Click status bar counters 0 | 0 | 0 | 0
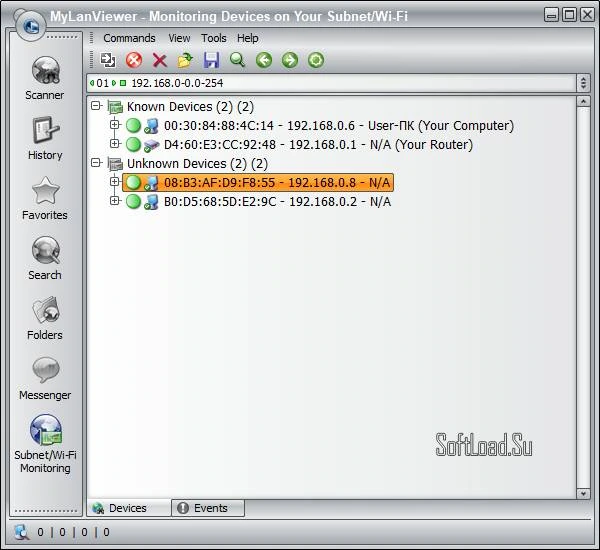Screen dimensions: 600x550 [x=73, y=532]
